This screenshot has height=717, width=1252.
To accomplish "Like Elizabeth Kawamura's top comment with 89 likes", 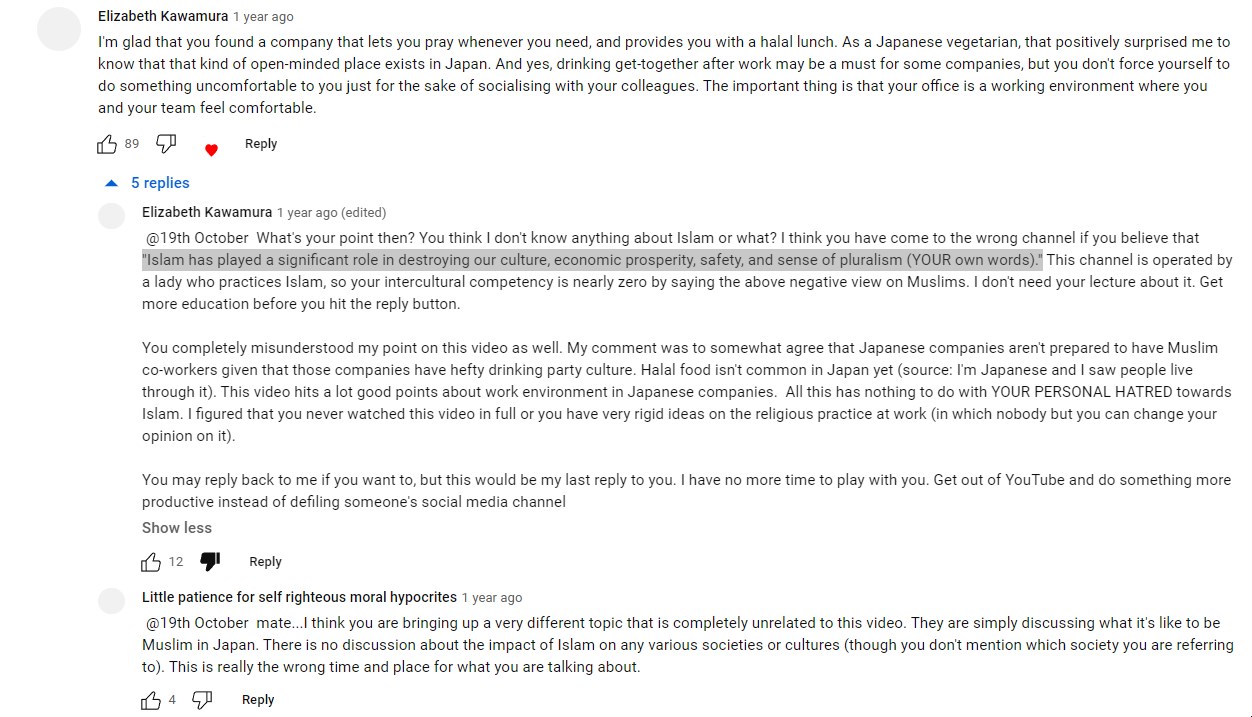I will pos(107,145).
